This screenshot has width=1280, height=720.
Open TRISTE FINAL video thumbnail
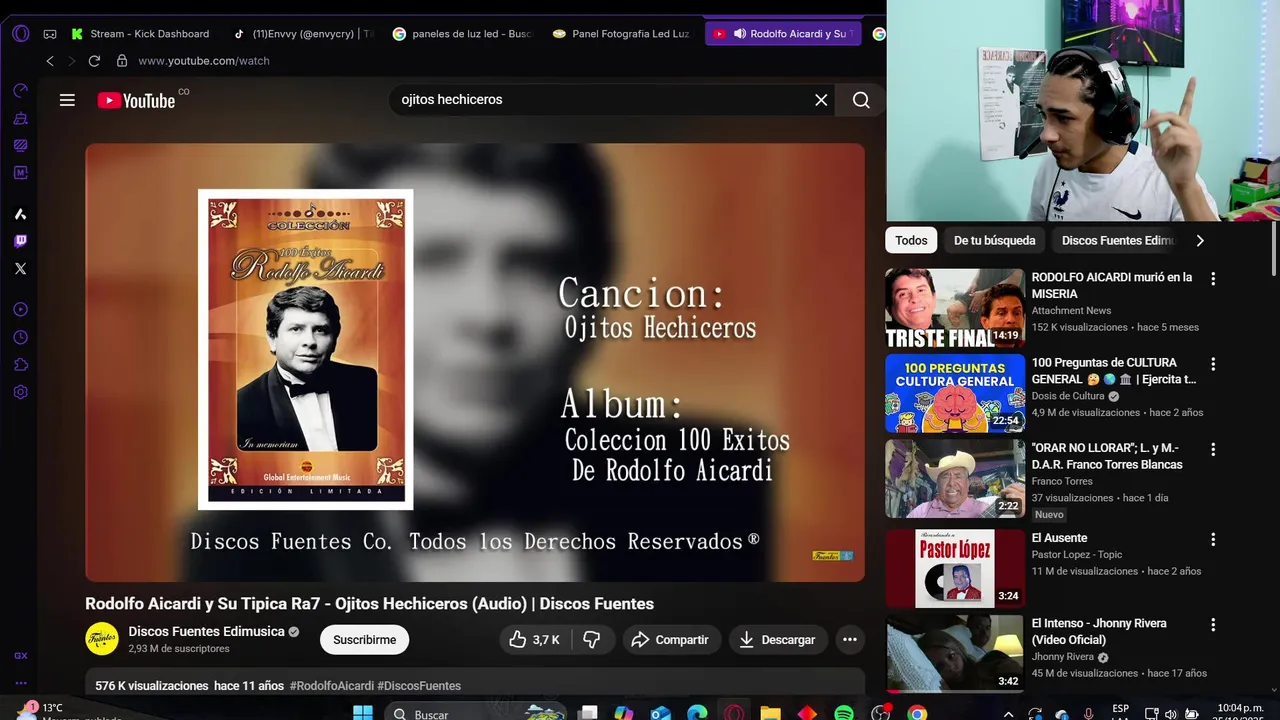point(955,308)
